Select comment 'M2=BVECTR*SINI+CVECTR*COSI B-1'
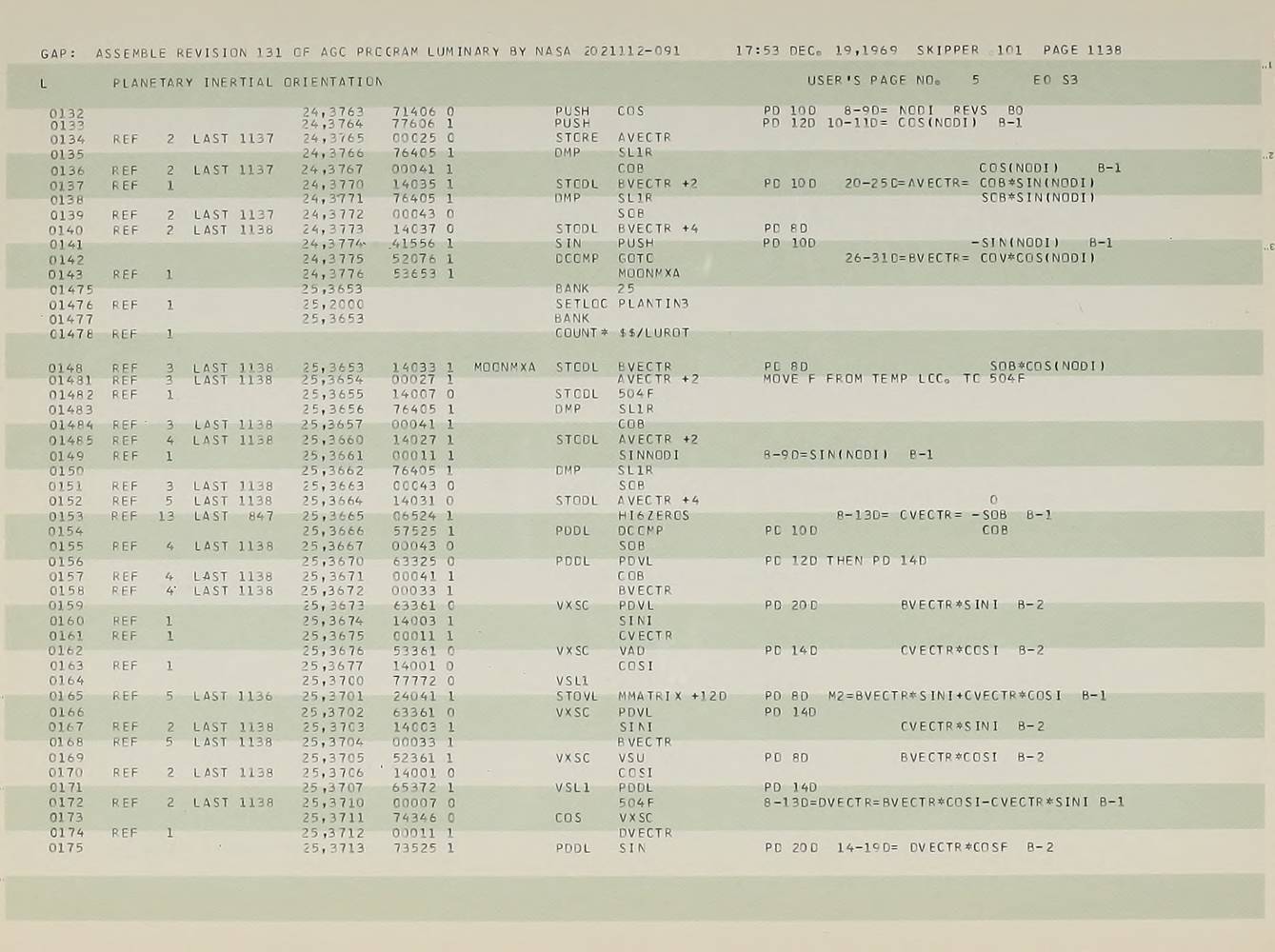The width and height of the screenshot is (1275, 952). 967,696
